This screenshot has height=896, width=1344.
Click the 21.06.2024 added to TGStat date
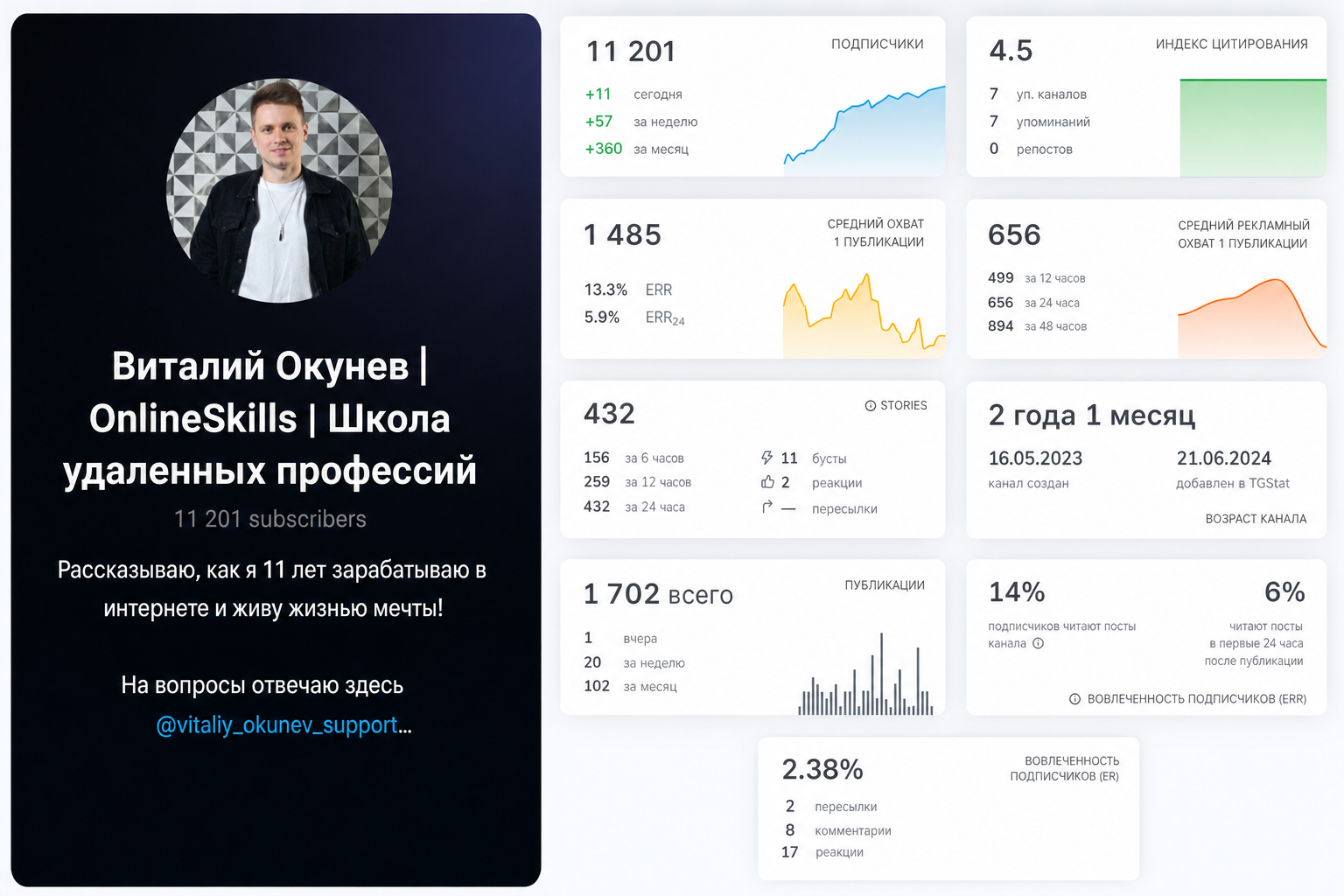click(x=1223, y=458)
